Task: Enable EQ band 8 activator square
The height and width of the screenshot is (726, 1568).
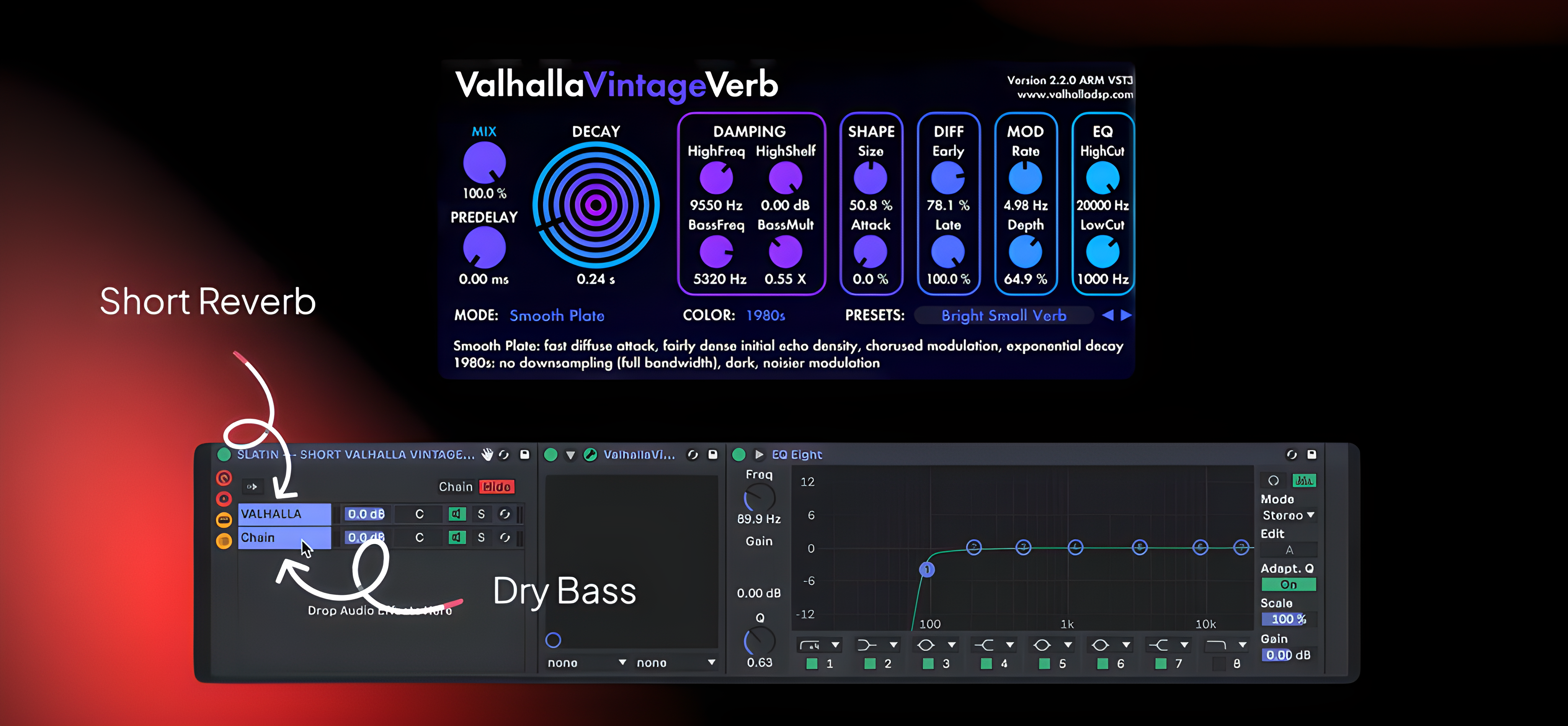Action: tap(1218, 664)
